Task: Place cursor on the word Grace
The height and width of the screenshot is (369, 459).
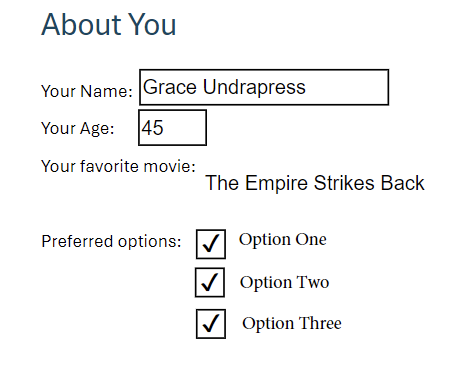Action: tap(170, 87)
